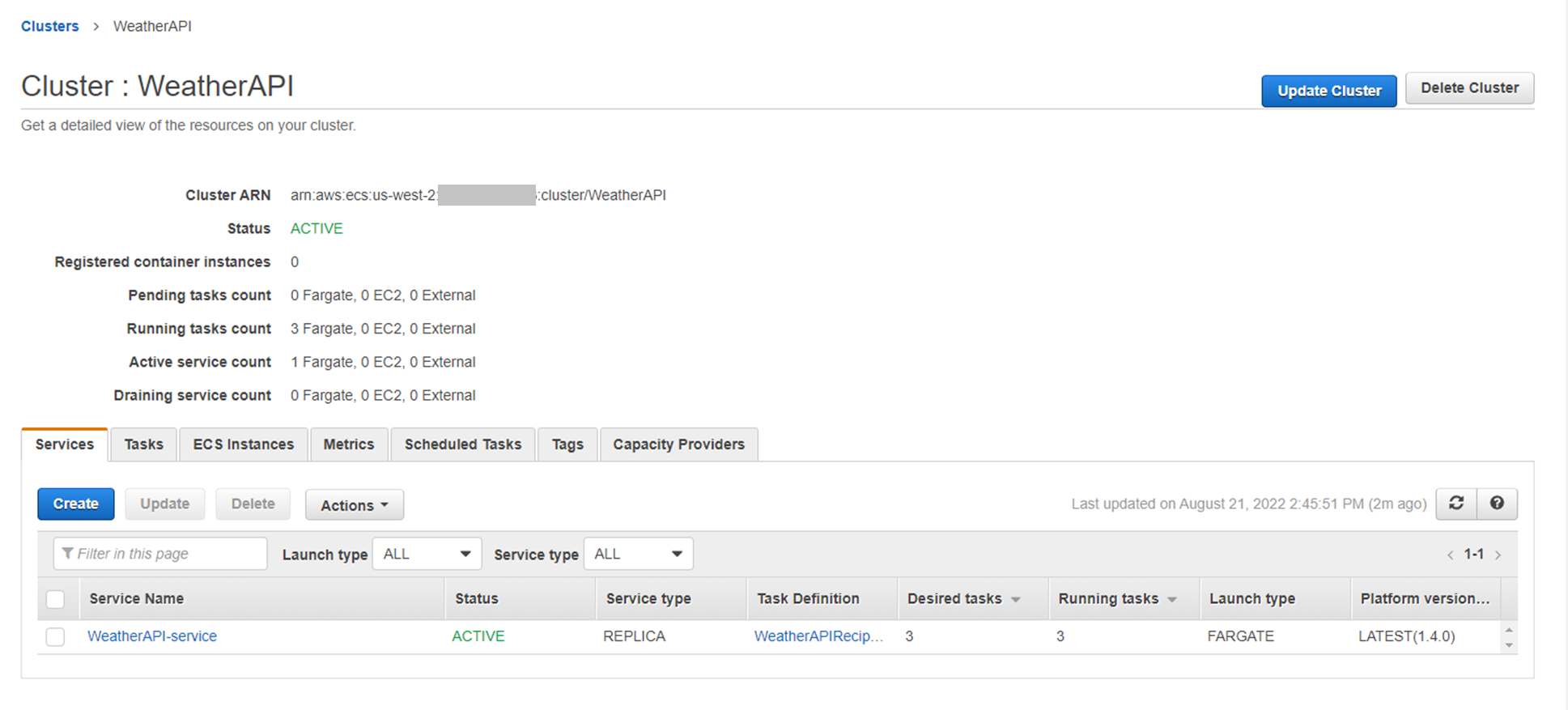The image size is (1568, 710).
Task: Refresh the services list
Action: tap(1456, 504)
